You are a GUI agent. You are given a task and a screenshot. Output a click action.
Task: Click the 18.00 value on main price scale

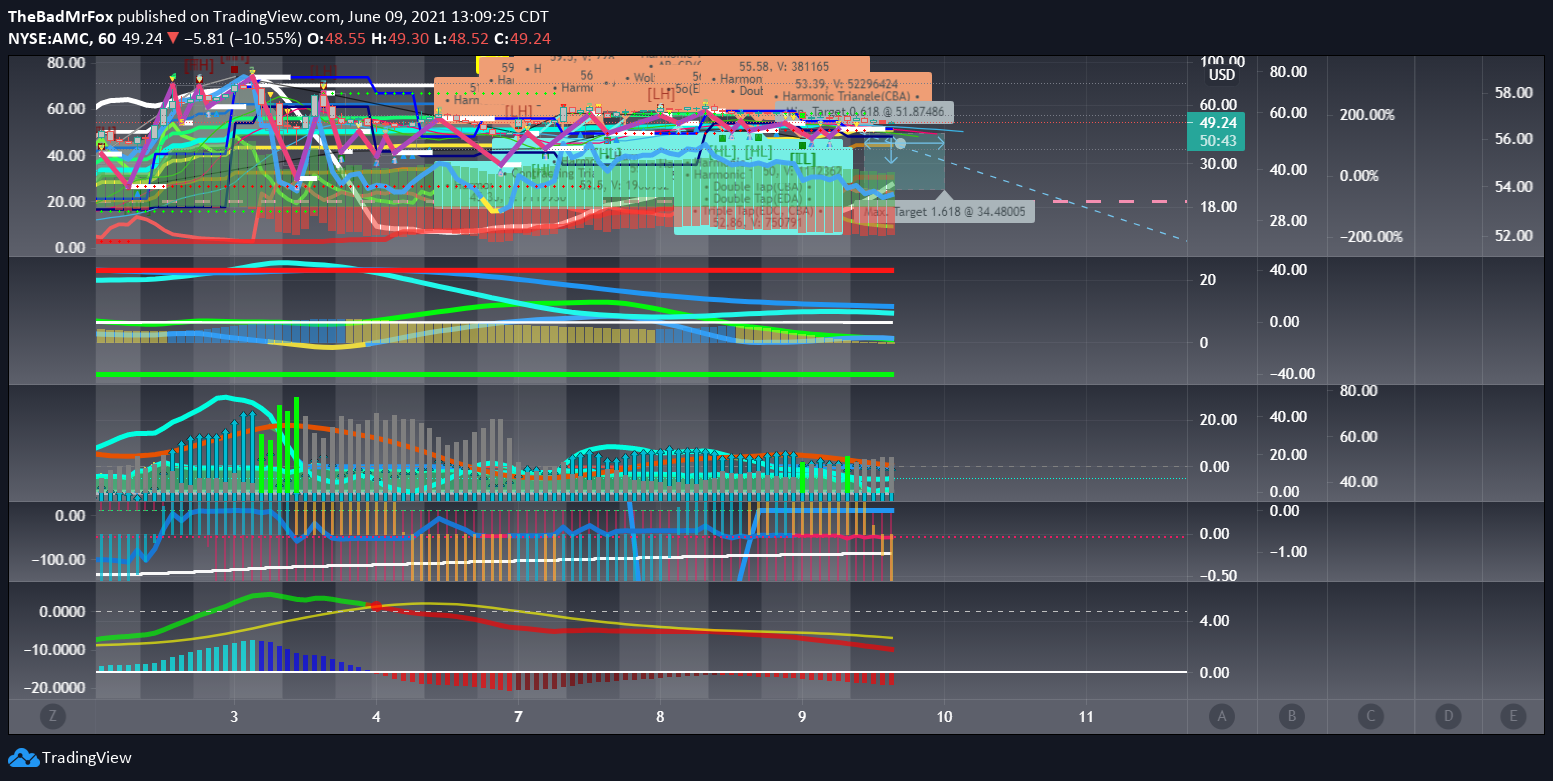tap(1216, 207)
